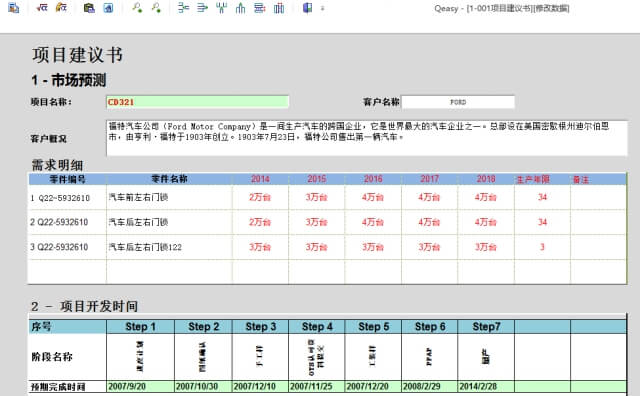Click the project name field CB321
Image resolution: width=640 pixels, height=396 pixels.
[198, 102]
